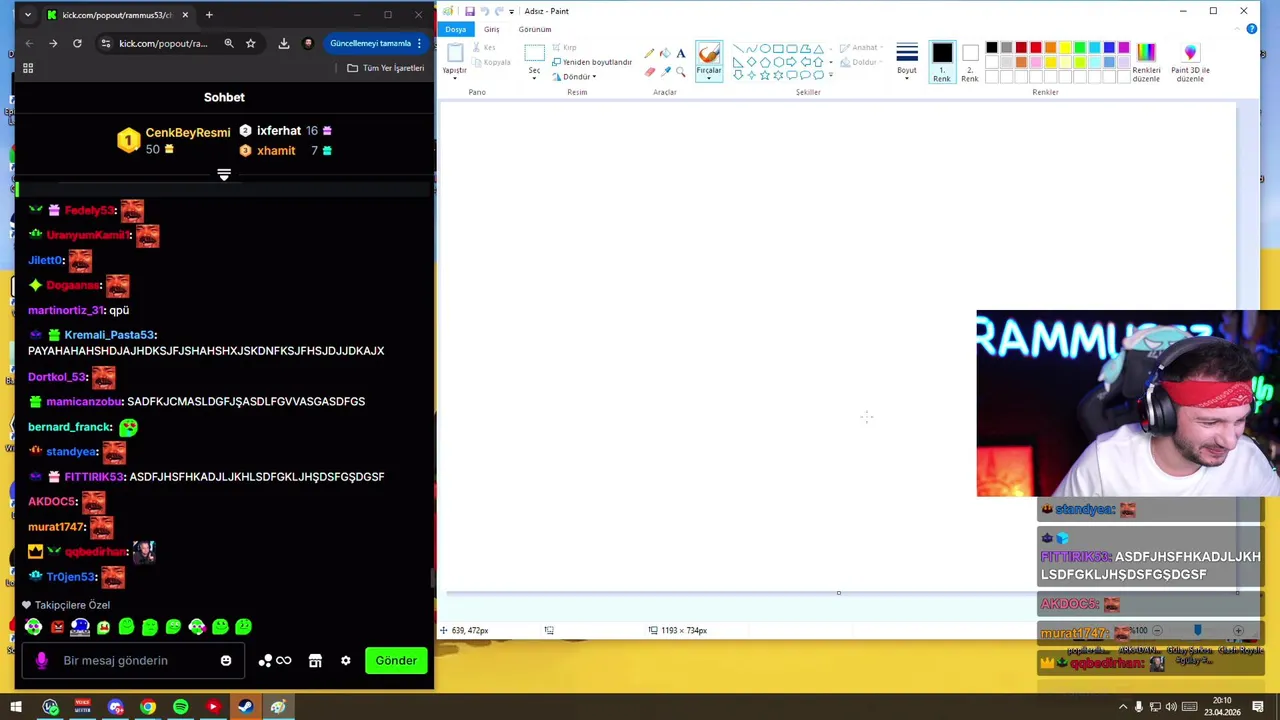Image resolution: width=1280 pixels, height=720 pixels.
Task: Open Seç selection options dropdown arrow
Action: [x=534, y=78]
